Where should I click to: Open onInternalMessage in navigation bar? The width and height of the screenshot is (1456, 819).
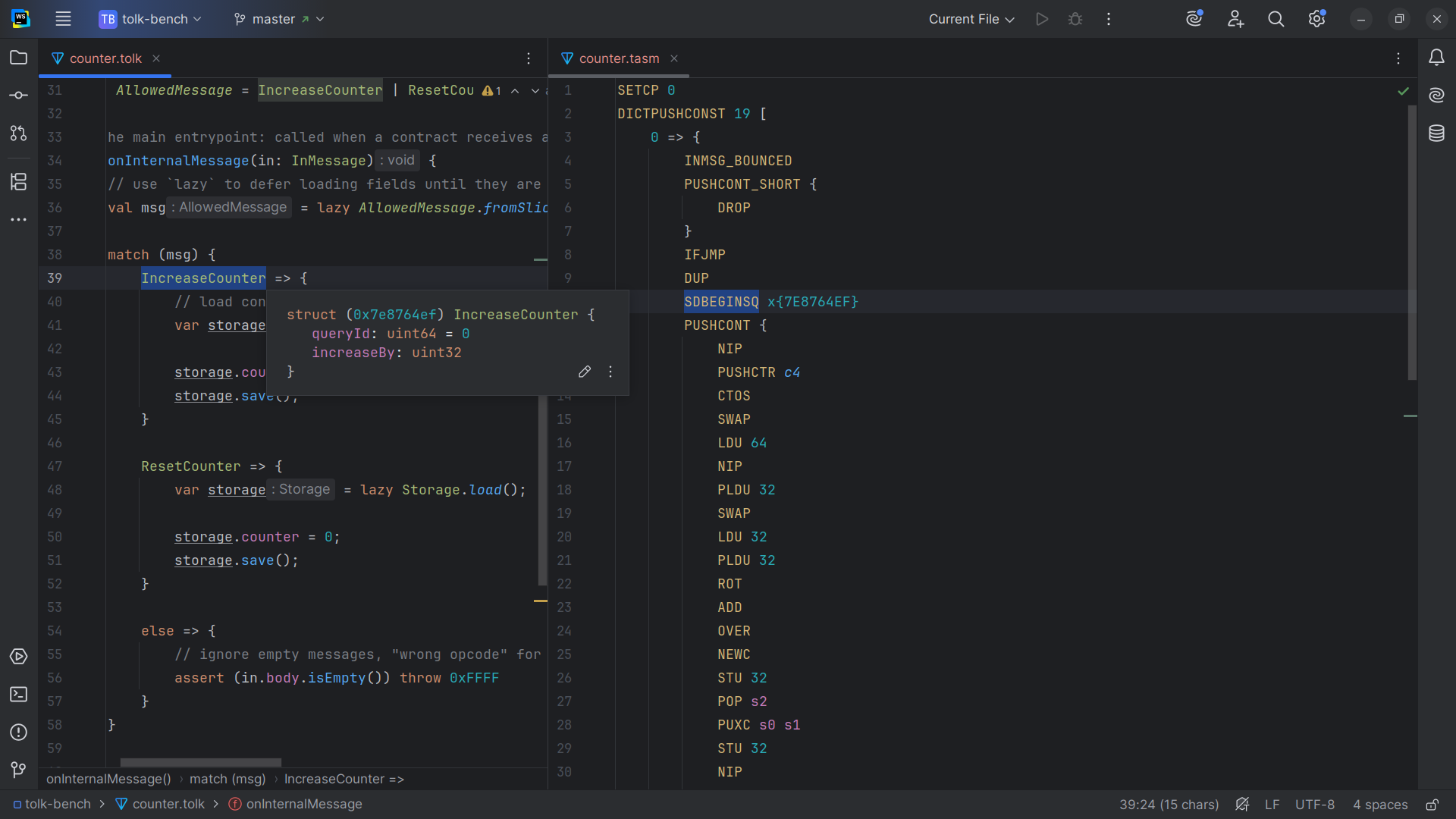(x=296, y=805)
